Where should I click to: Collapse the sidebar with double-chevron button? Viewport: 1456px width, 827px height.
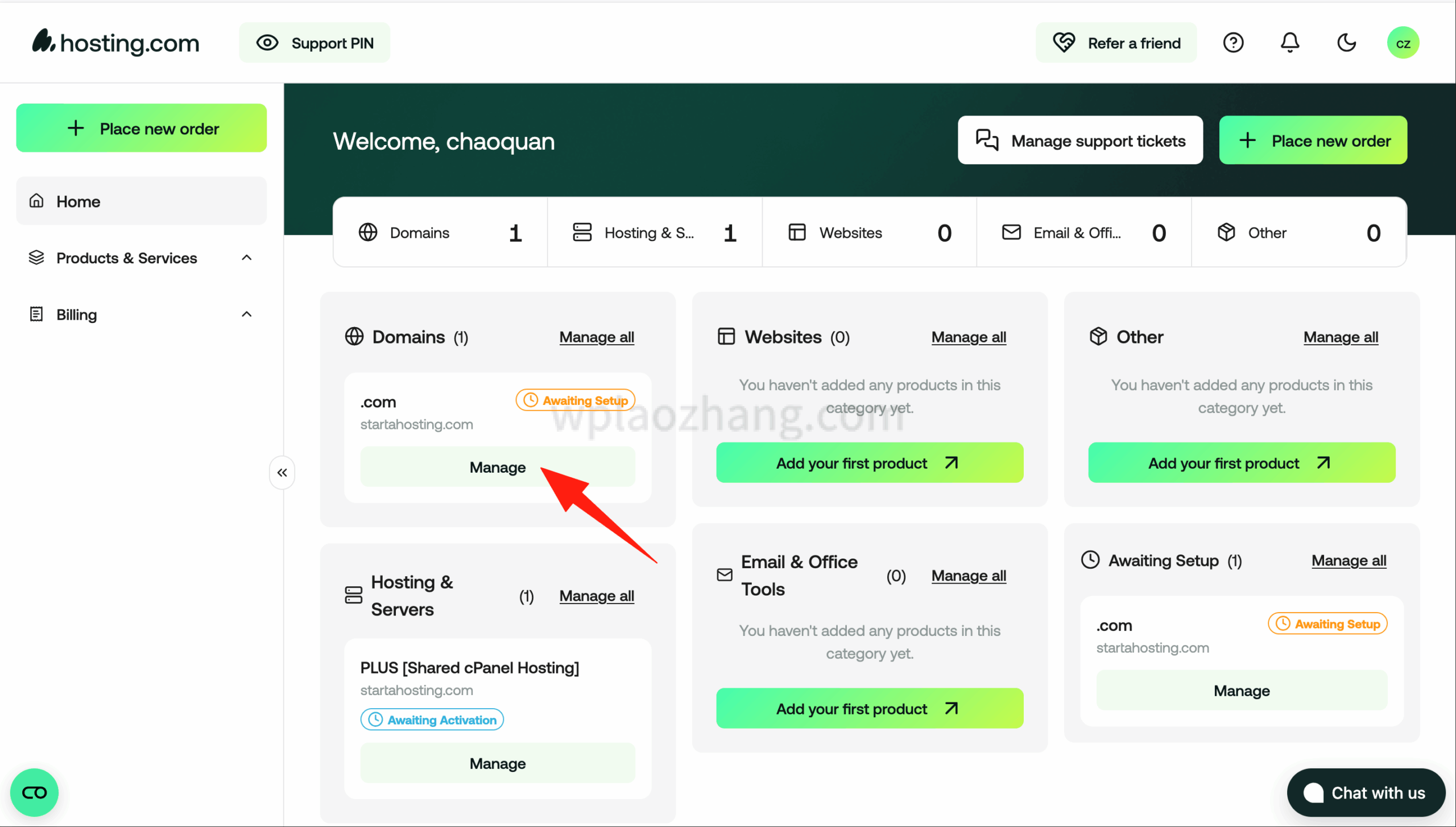click(x=282, y=473)
